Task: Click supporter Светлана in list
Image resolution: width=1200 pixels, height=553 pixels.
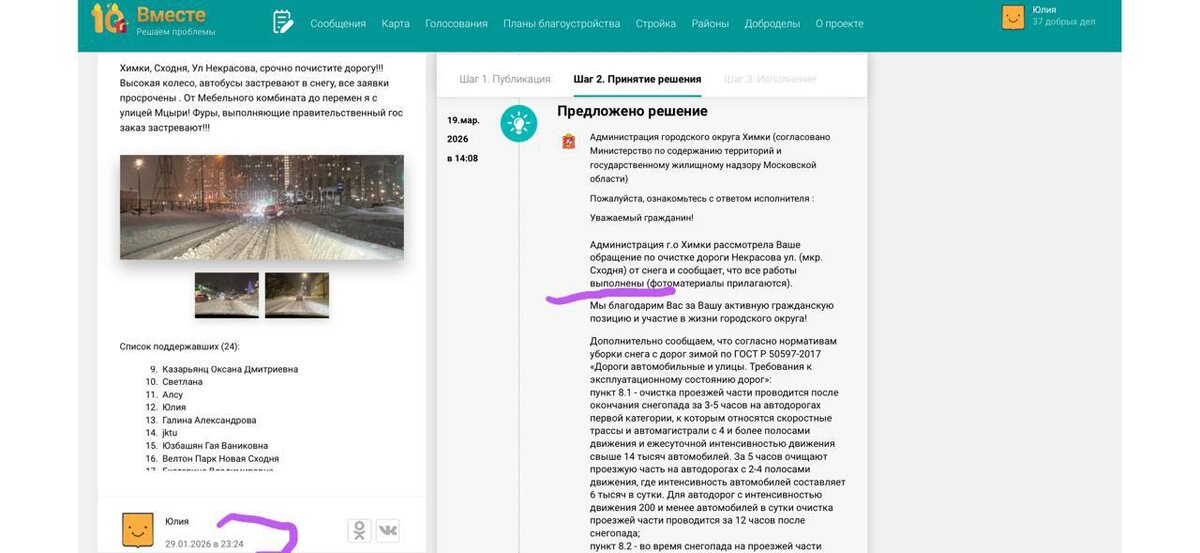Action: coord(181,382)
